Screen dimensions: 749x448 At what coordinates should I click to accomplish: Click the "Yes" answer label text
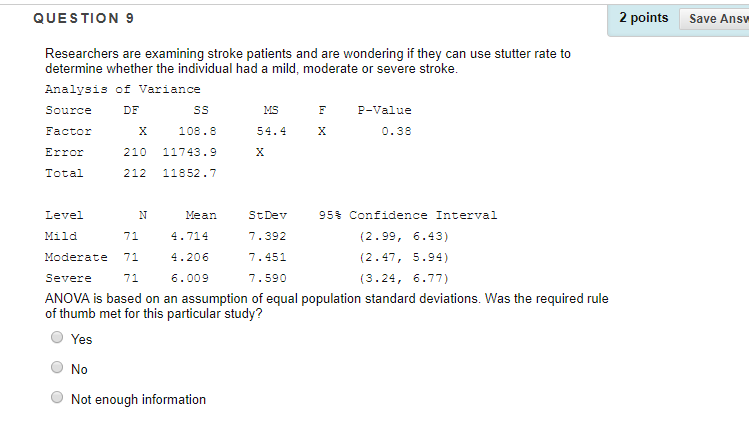pos(81,339)
